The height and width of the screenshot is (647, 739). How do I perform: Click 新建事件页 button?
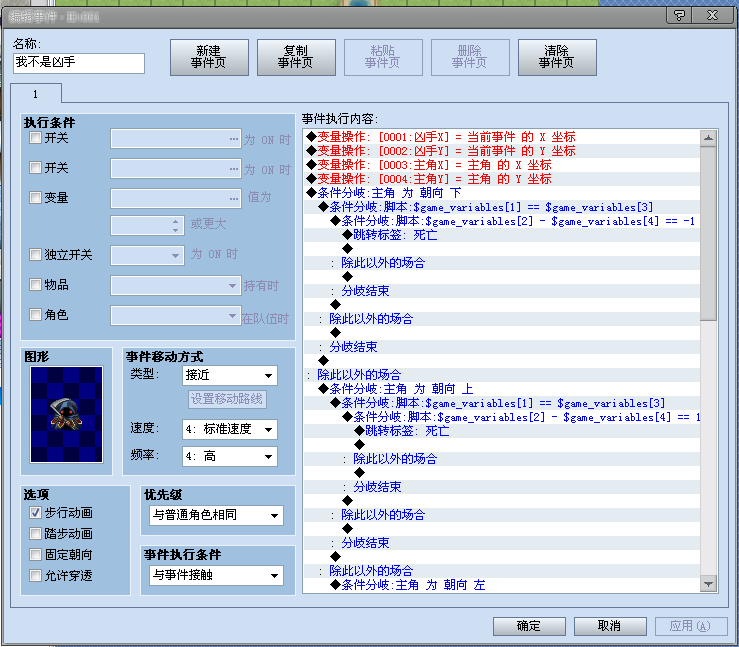tap(209, 57)
